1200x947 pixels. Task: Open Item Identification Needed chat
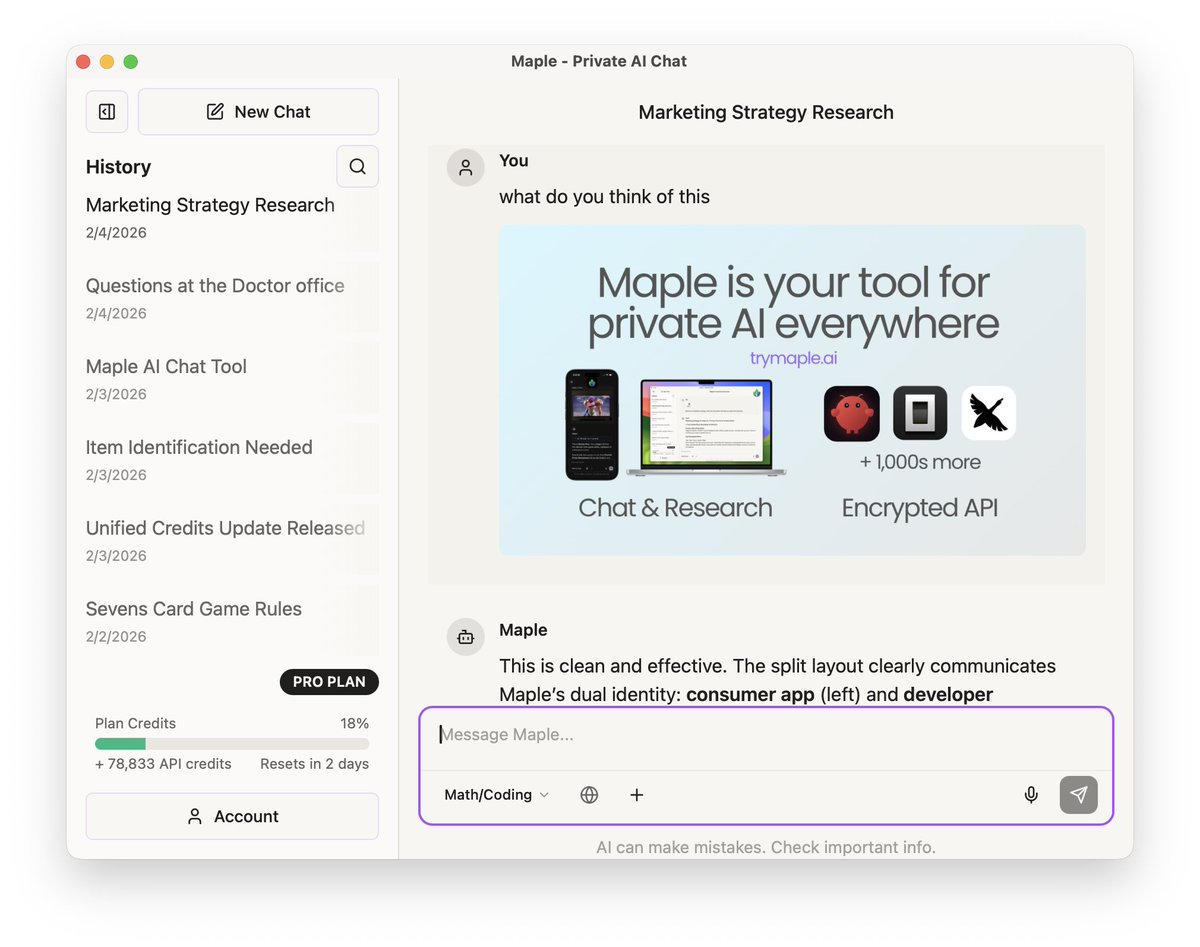tap(232, 460)
